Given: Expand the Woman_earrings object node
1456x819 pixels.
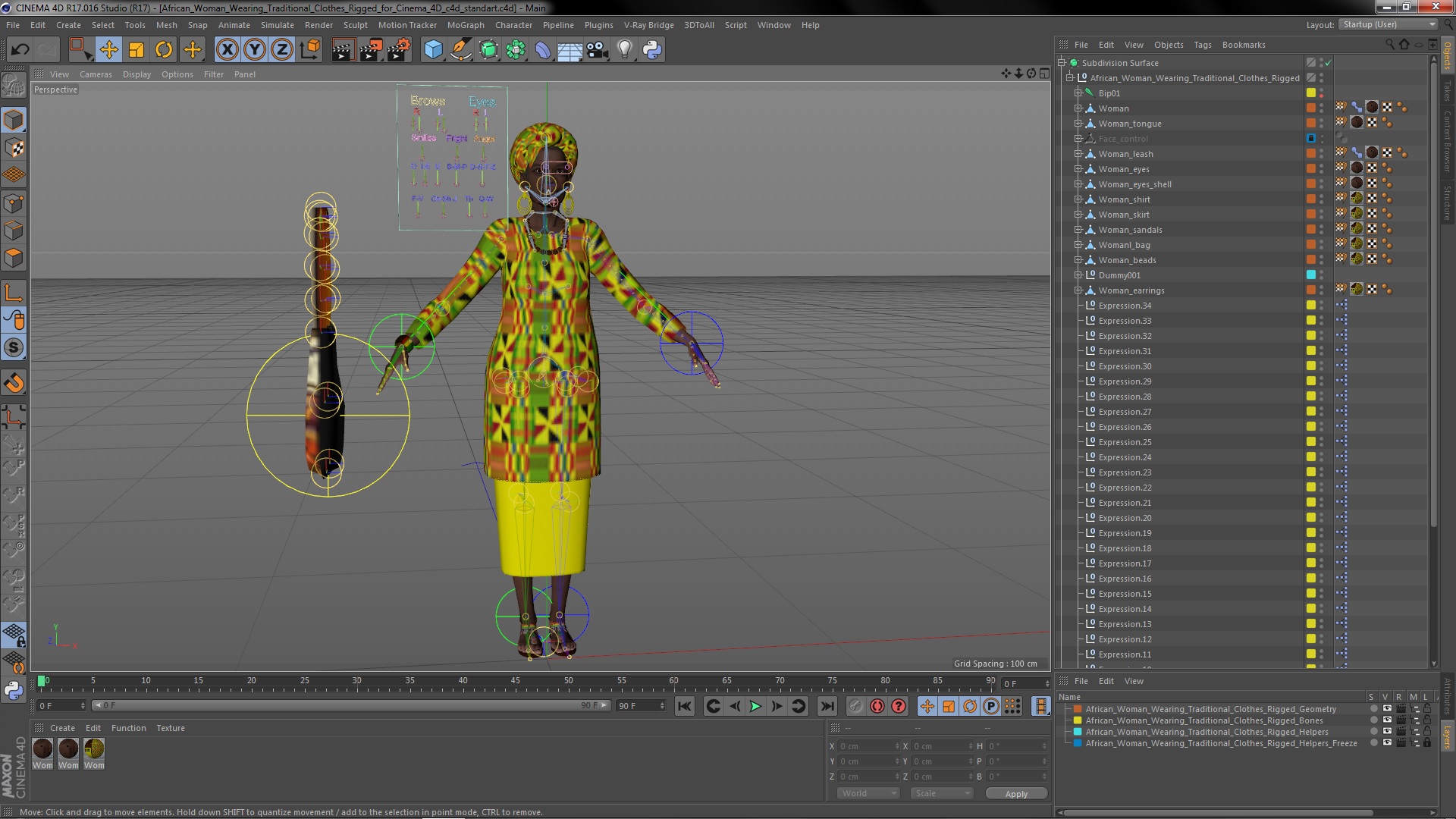Looking at the screenshot, I should click(1078, 290).
